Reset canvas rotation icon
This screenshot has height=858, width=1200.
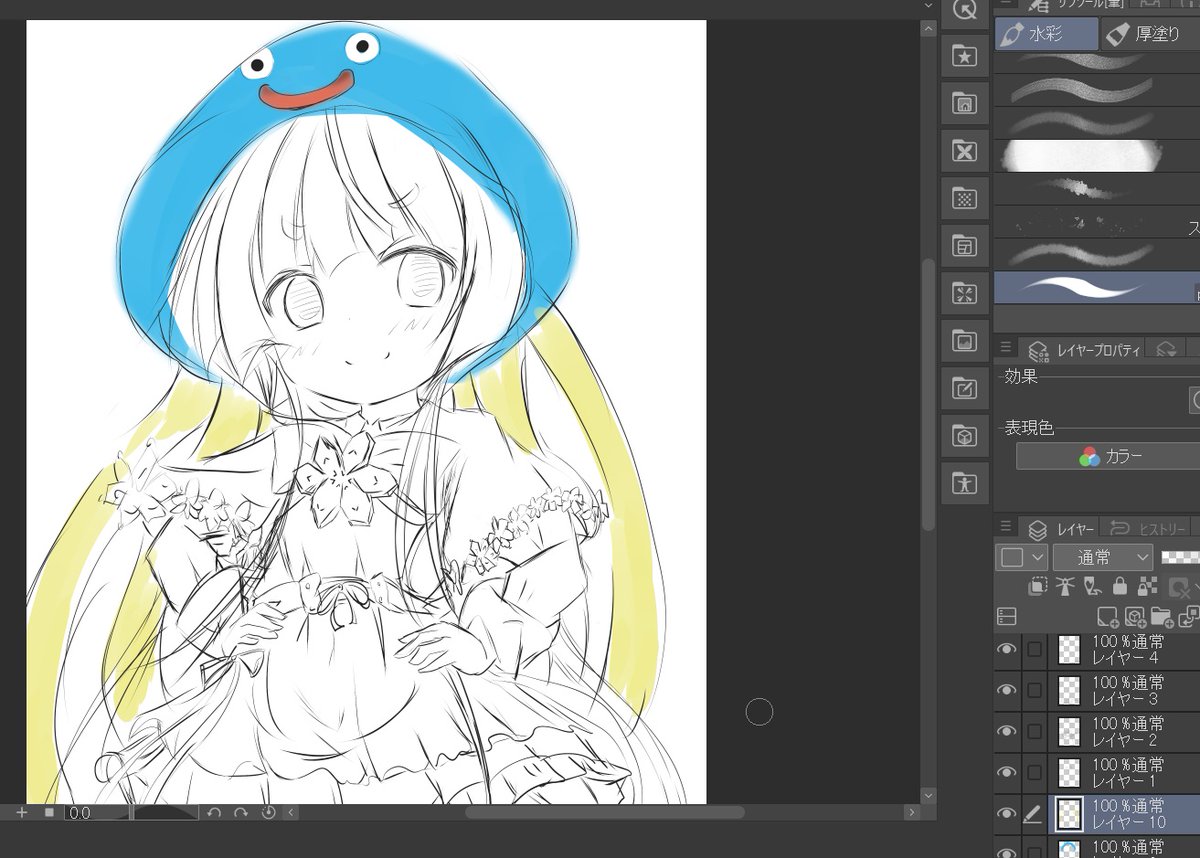tap(268, 813)
